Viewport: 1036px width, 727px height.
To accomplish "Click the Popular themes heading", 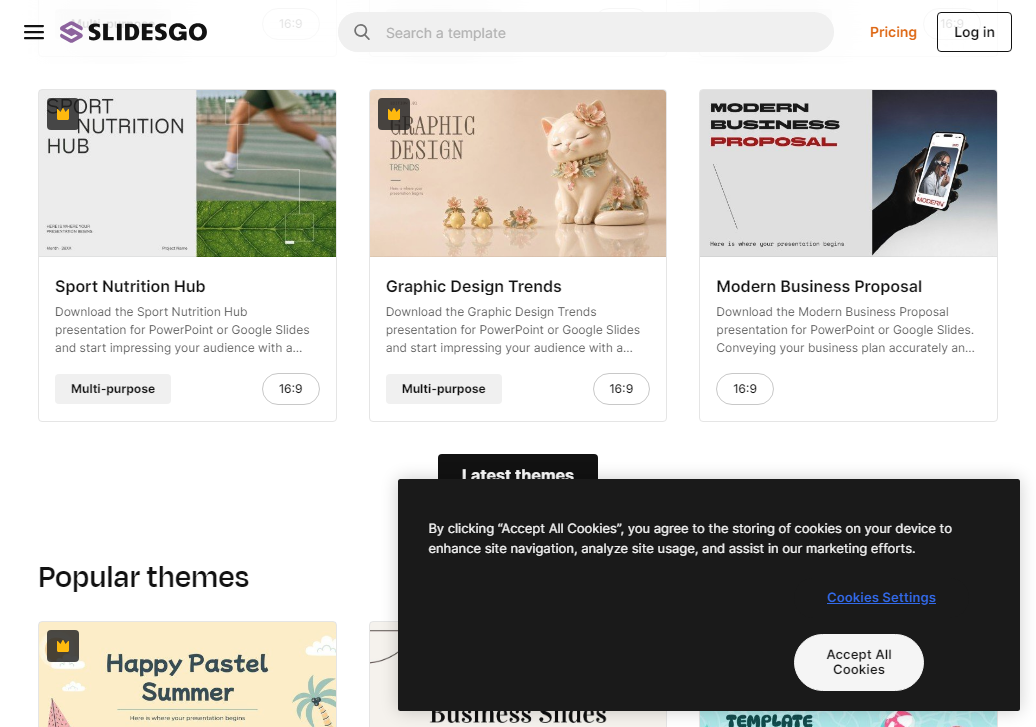I will (143, 577).
